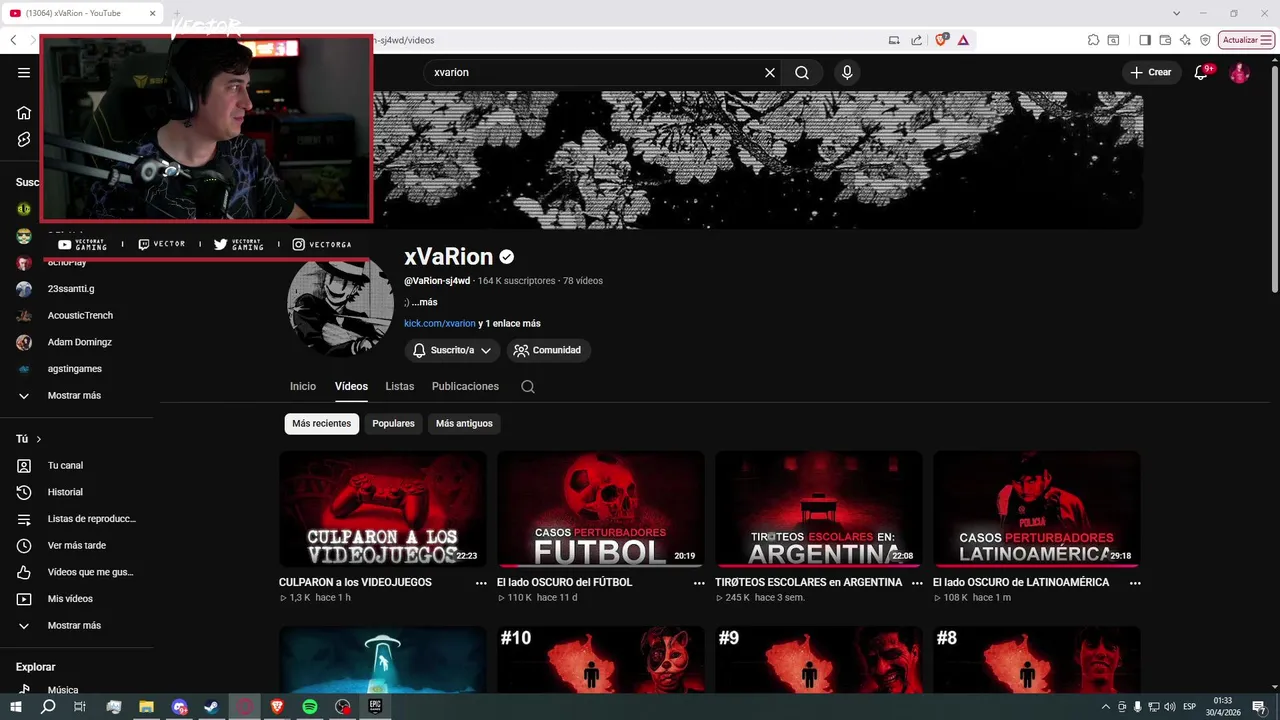The image size is (1280, 720).
Task: Switch to the Vídeos channel tab
Action: point(351,386)
